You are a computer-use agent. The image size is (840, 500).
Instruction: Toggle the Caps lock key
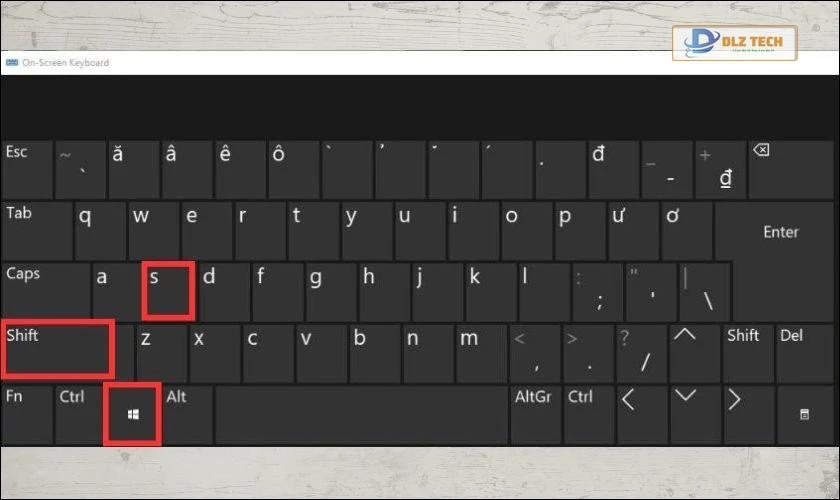[x=46, y=291]
